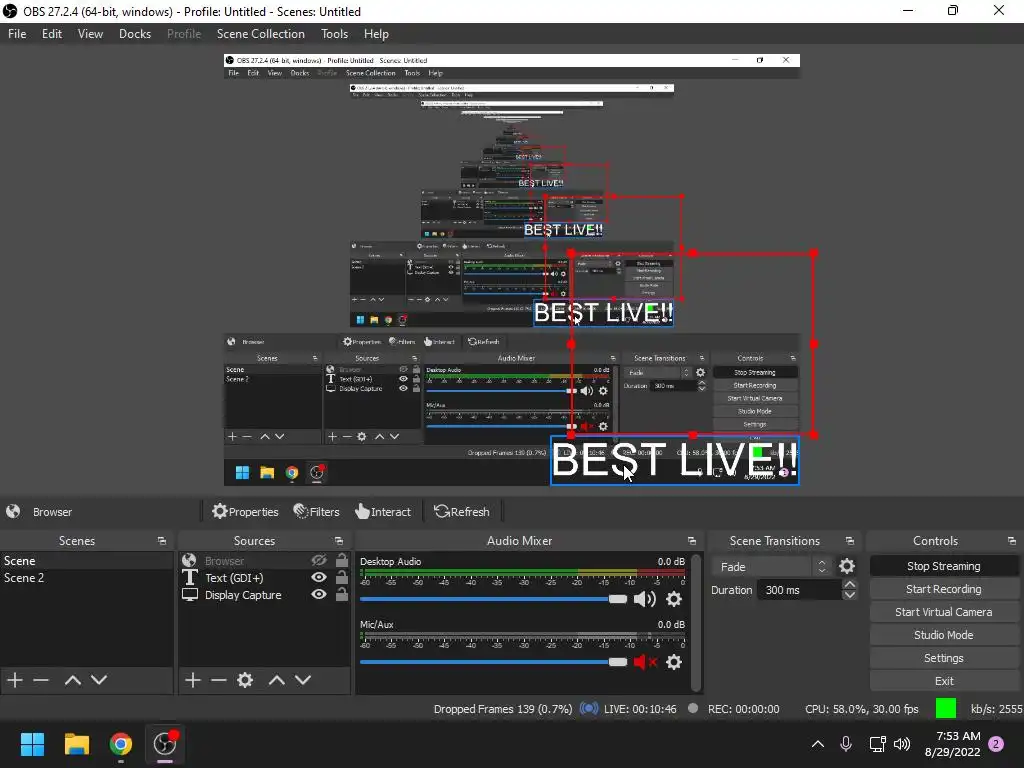Open Browser source Properties
Viewport: 1024px width, 768px height.
[x=245, y=511]
